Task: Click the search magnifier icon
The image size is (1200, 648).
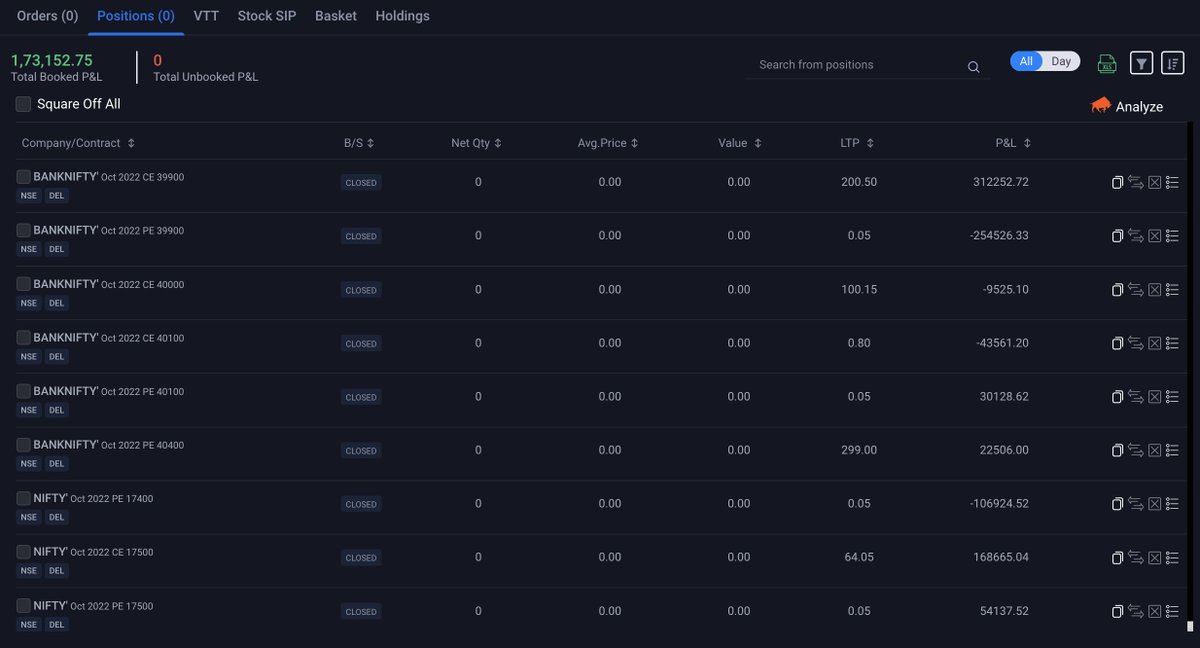Action: pos(973,67)
